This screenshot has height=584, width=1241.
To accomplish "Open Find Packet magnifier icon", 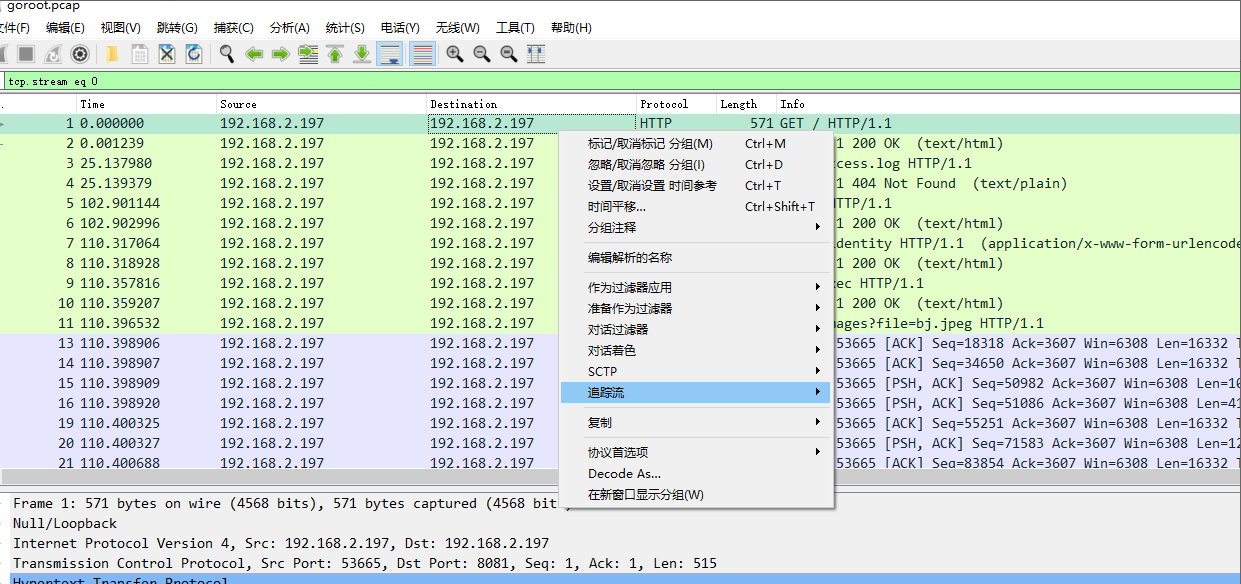I will (x=227, y=54).
